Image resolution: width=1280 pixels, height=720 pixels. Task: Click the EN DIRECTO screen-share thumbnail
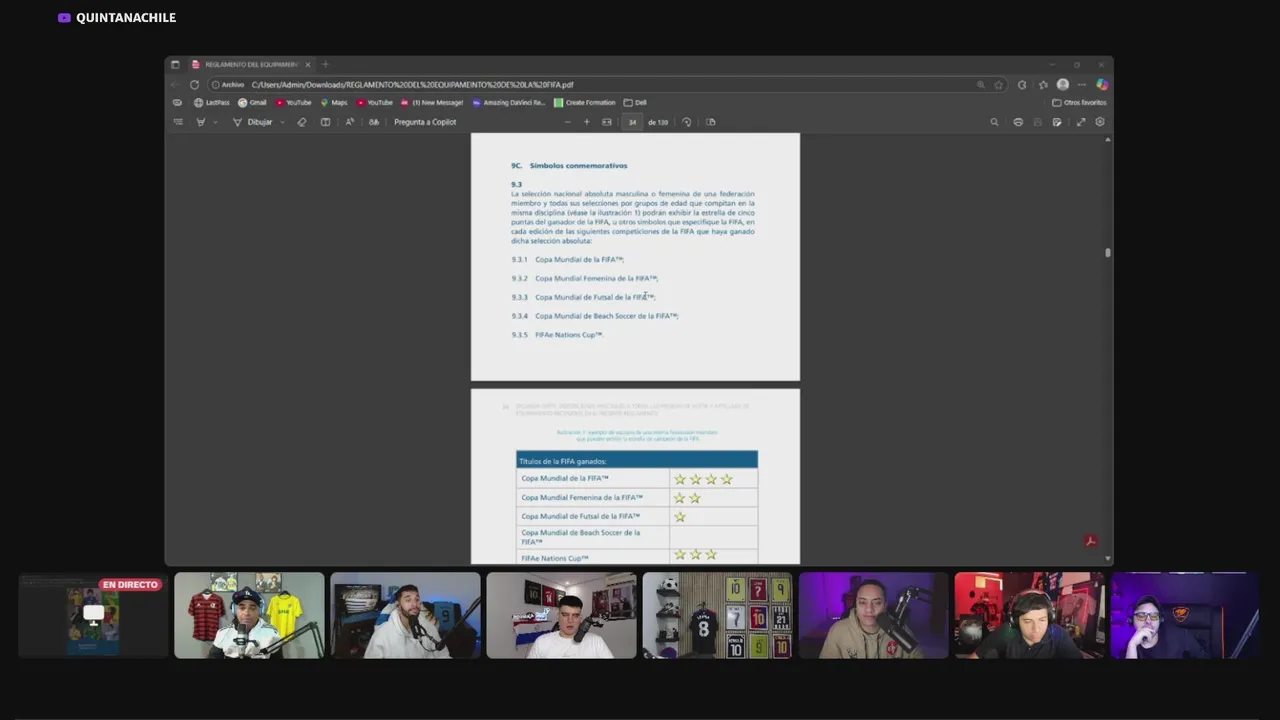pos(93,615)
